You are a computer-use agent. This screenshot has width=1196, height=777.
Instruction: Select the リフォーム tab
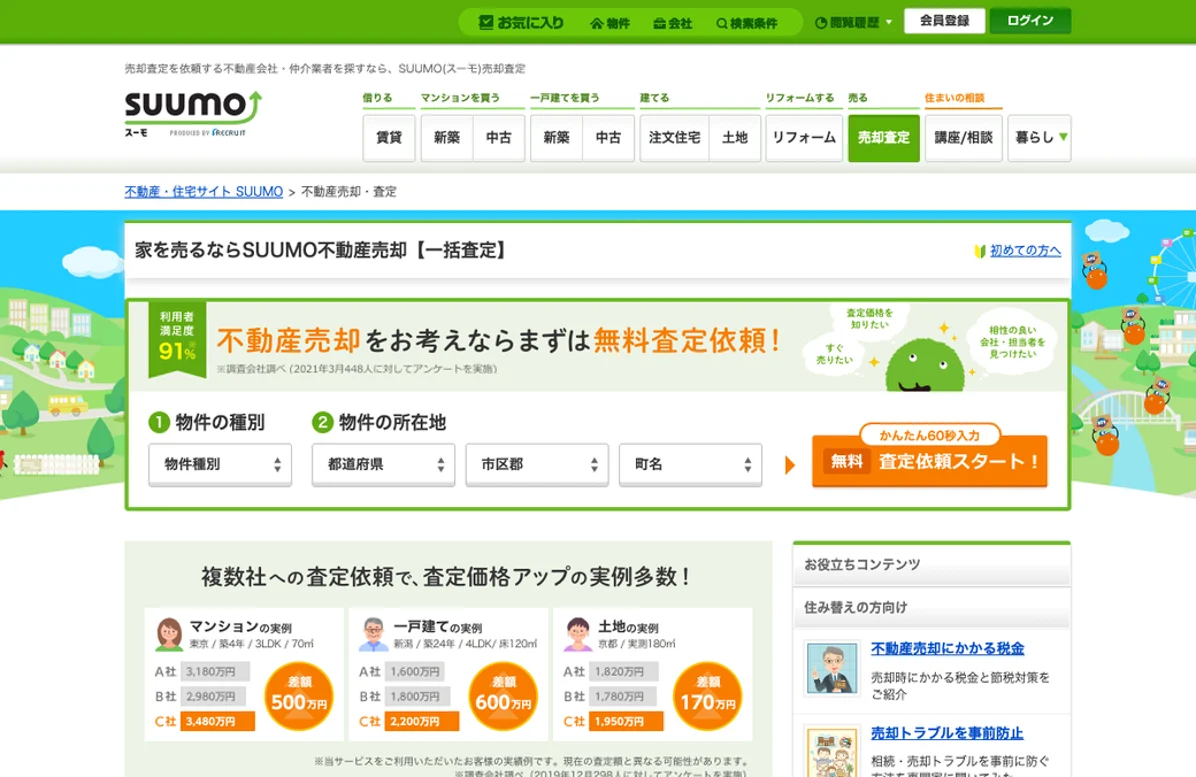coord(804,138)
